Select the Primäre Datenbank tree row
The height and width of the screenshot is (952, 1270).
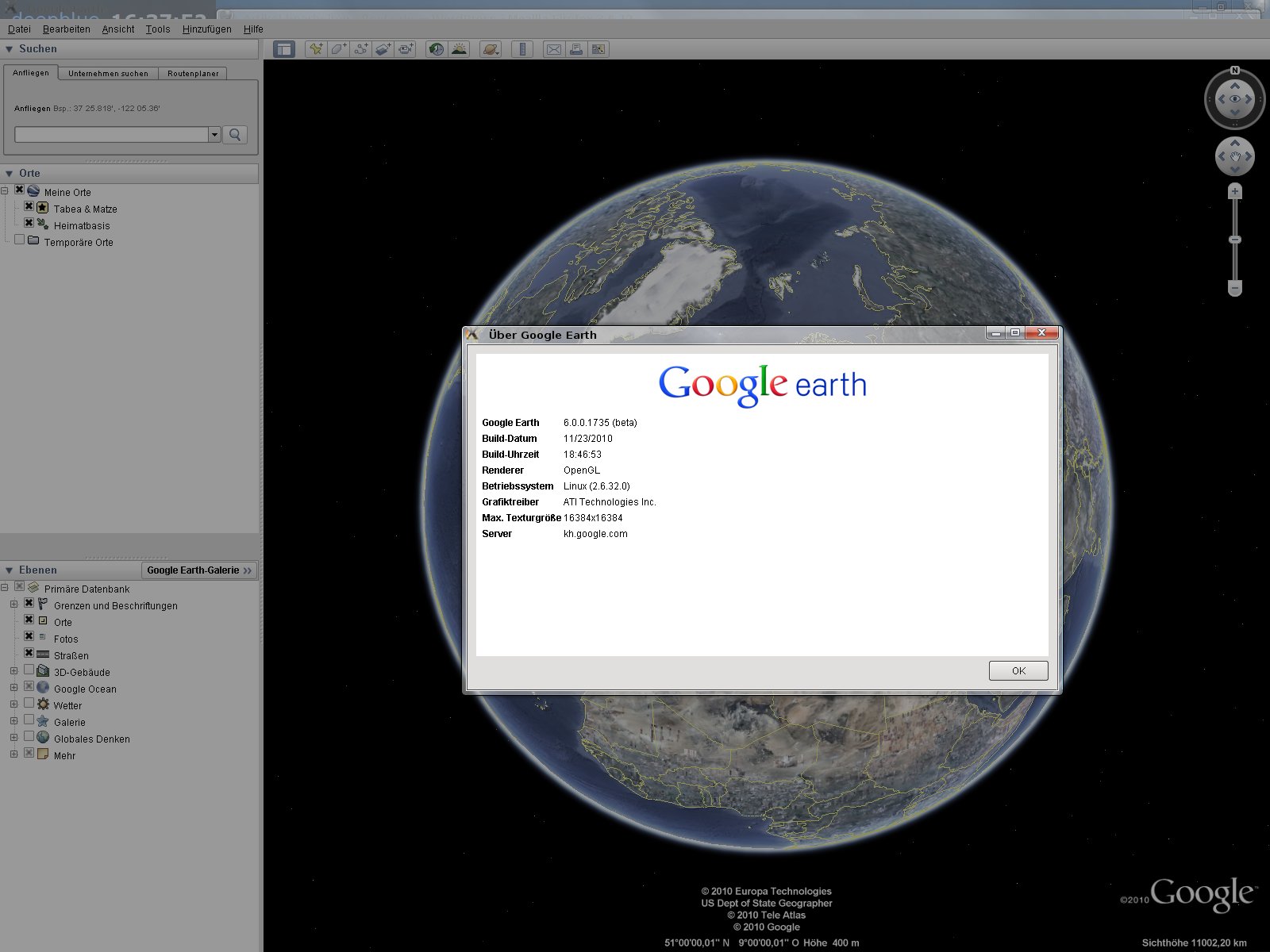87,589
